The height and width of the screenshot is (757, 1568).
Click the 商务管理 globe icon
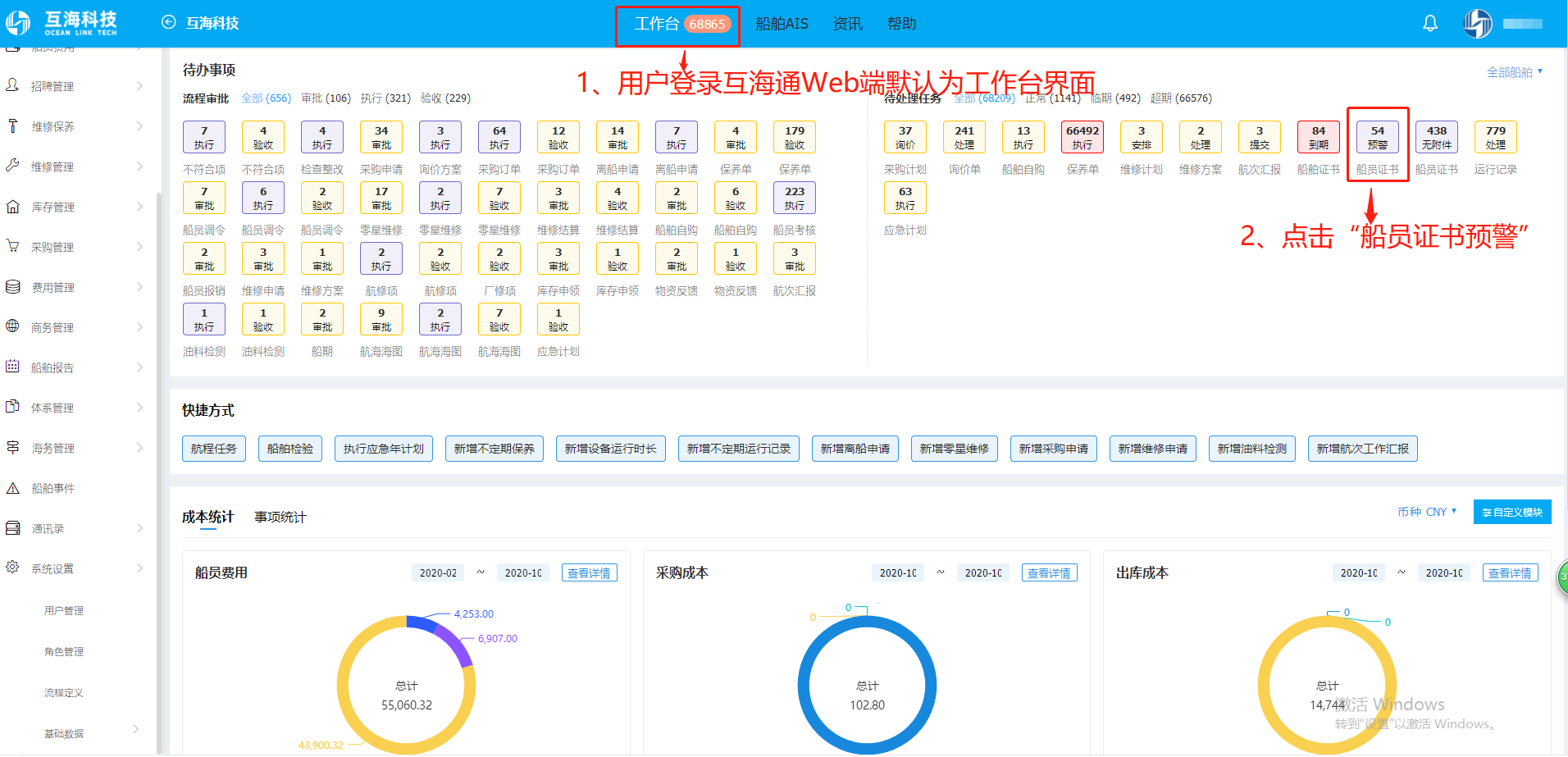pyautogui.click(x=13, y=326)
